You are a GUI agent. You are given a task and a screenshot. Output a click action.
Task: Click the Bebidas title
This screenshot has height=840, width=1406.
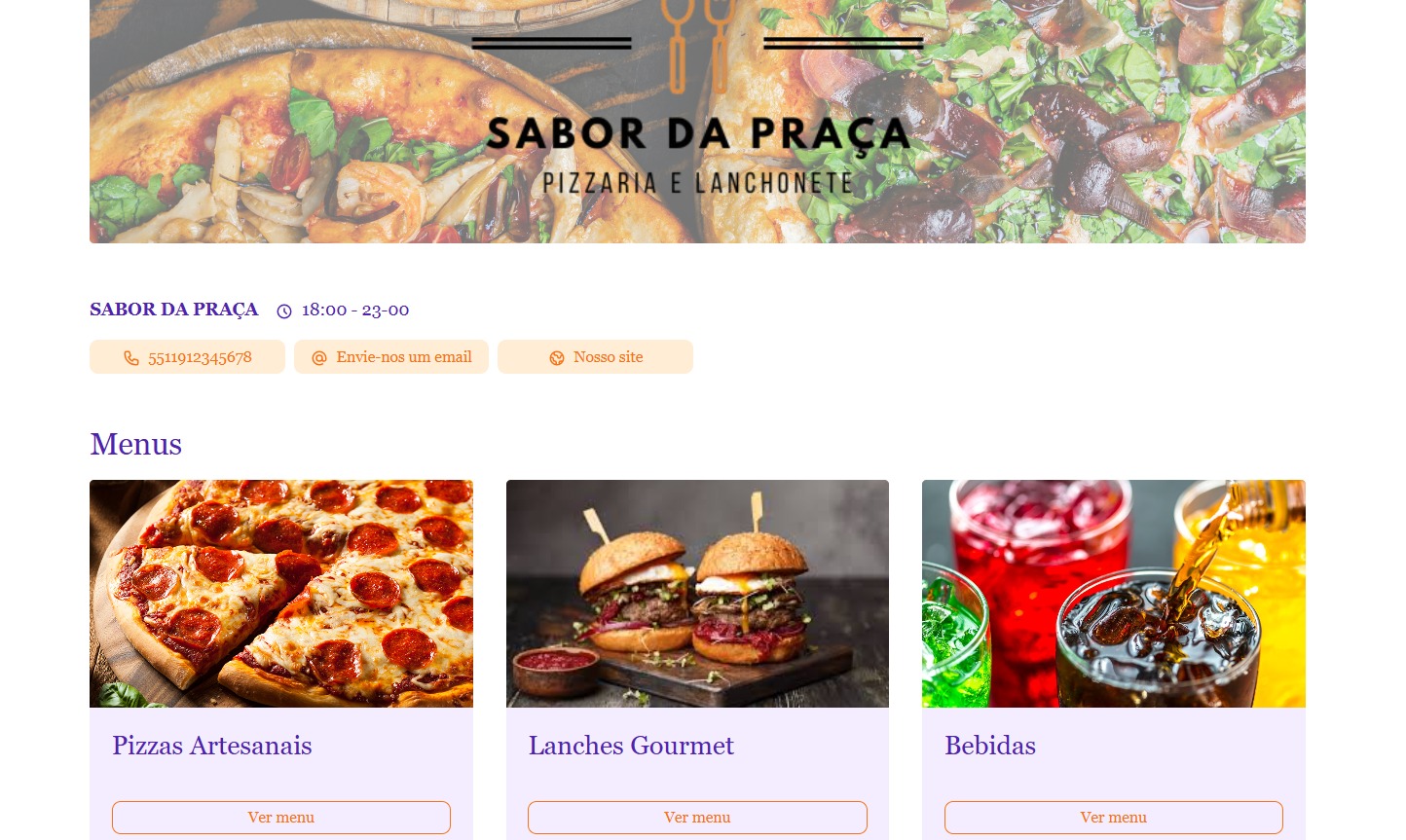coord(990,746)
